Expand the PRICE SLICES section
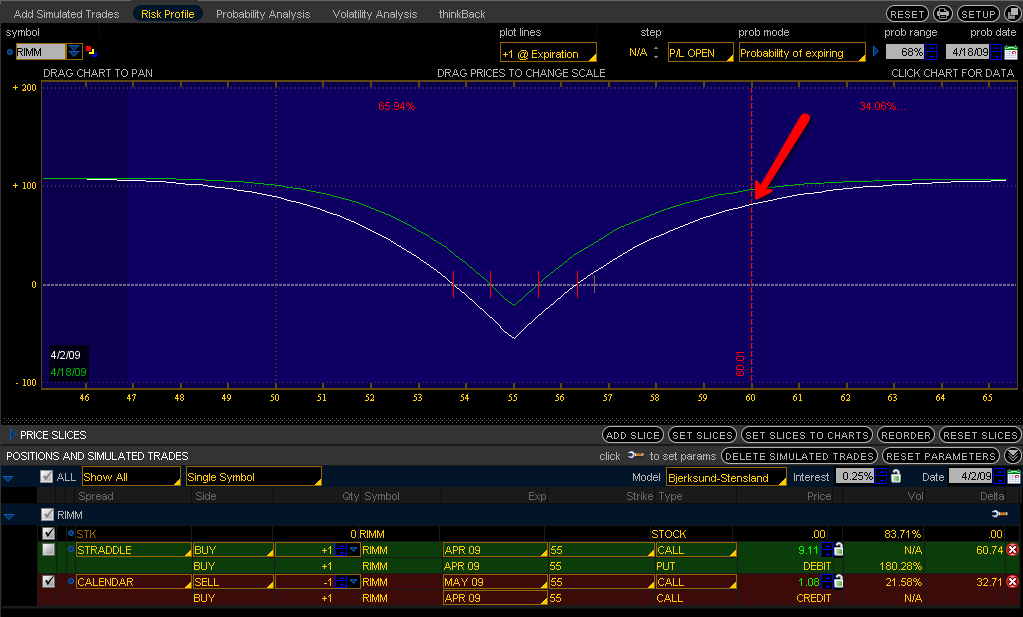 click(x=12, y=435)
